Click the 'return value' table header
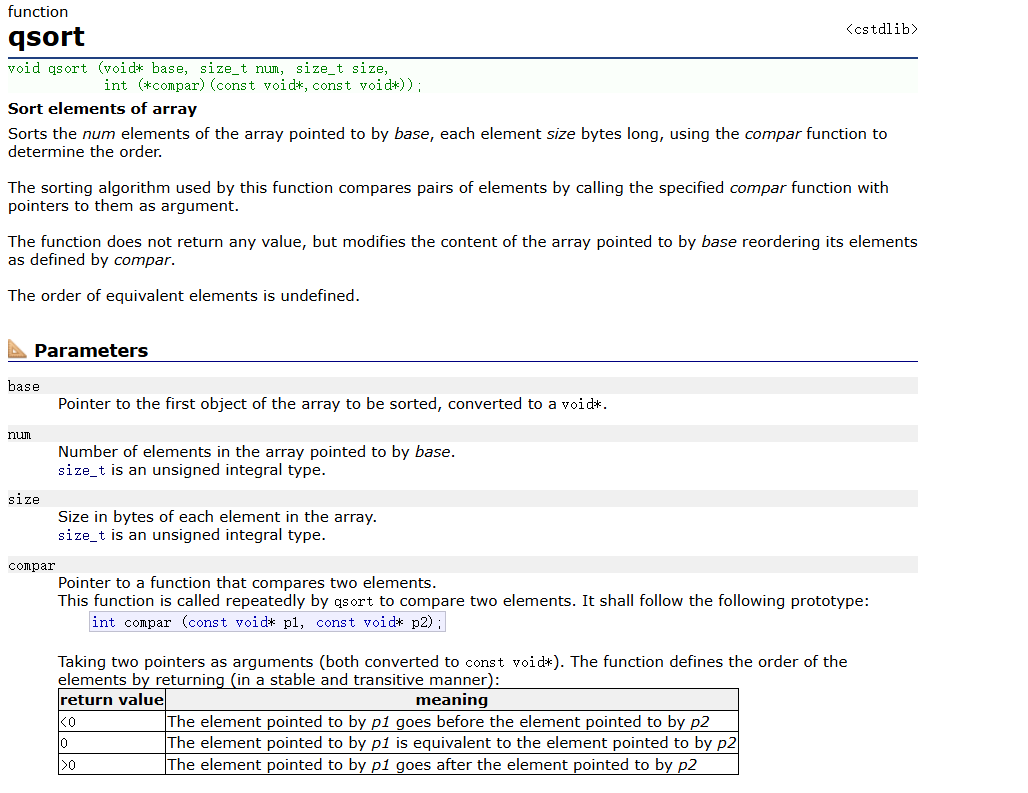Image resolution: width=1028 pixels, height=793 pixels. (x=111, y=700)
